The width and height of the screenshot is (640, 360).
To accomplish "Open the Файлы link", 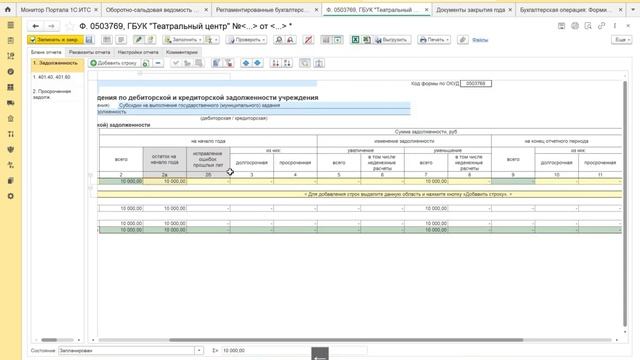I will click(x=480, y=40).
